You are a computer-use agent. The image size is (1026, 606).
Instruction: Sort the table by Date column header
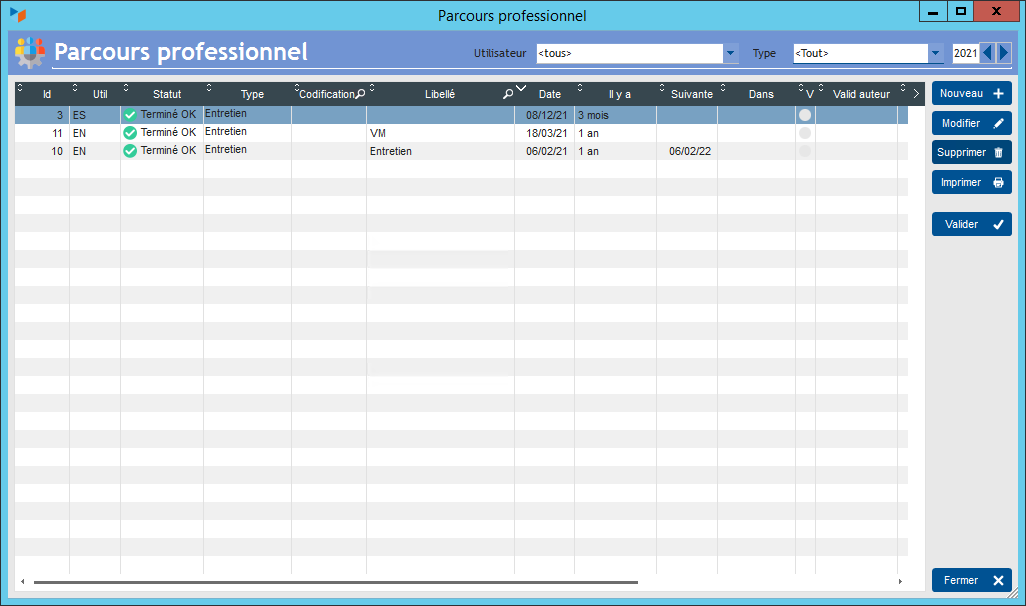(x=550, y=94)
